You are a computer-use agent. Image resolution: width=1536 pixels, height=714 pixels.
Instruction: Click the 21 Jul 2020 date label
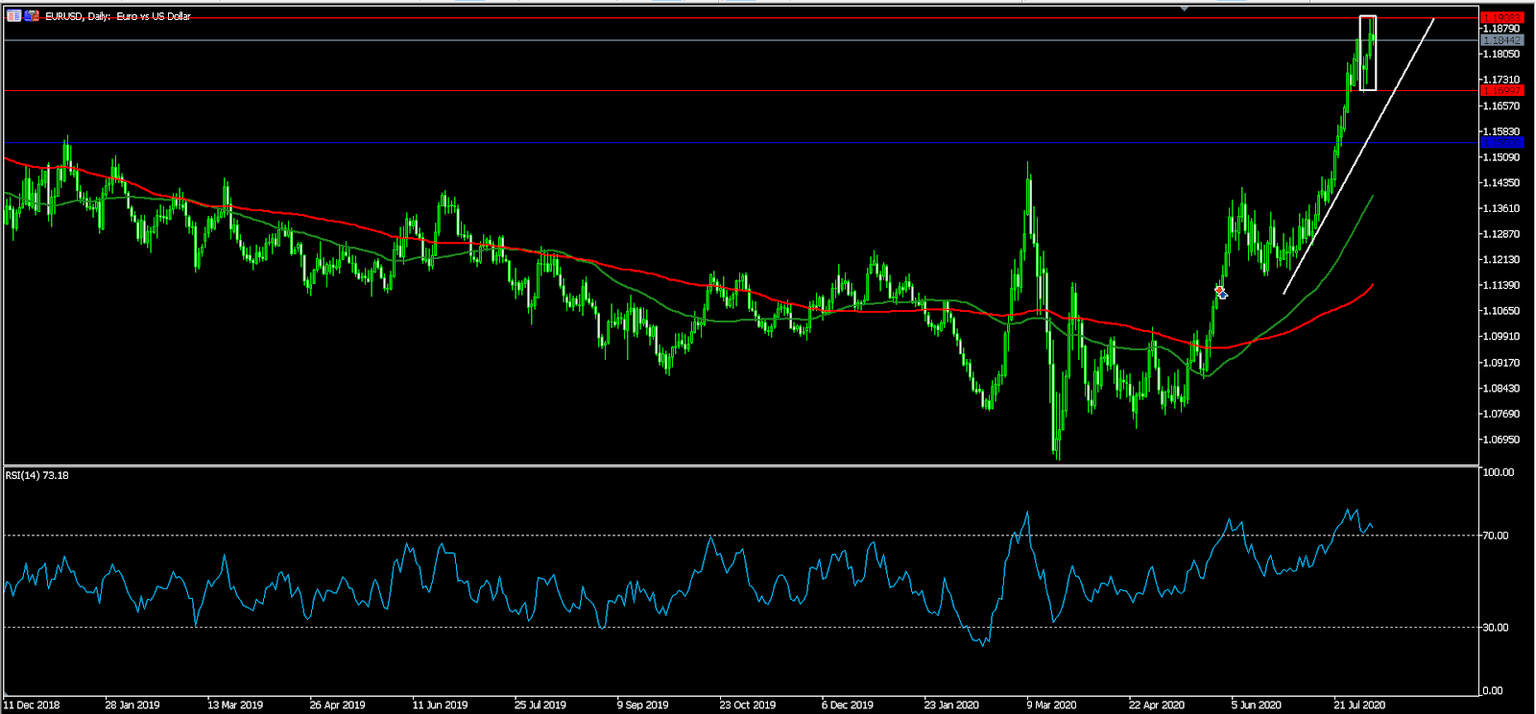point(1361,705)
